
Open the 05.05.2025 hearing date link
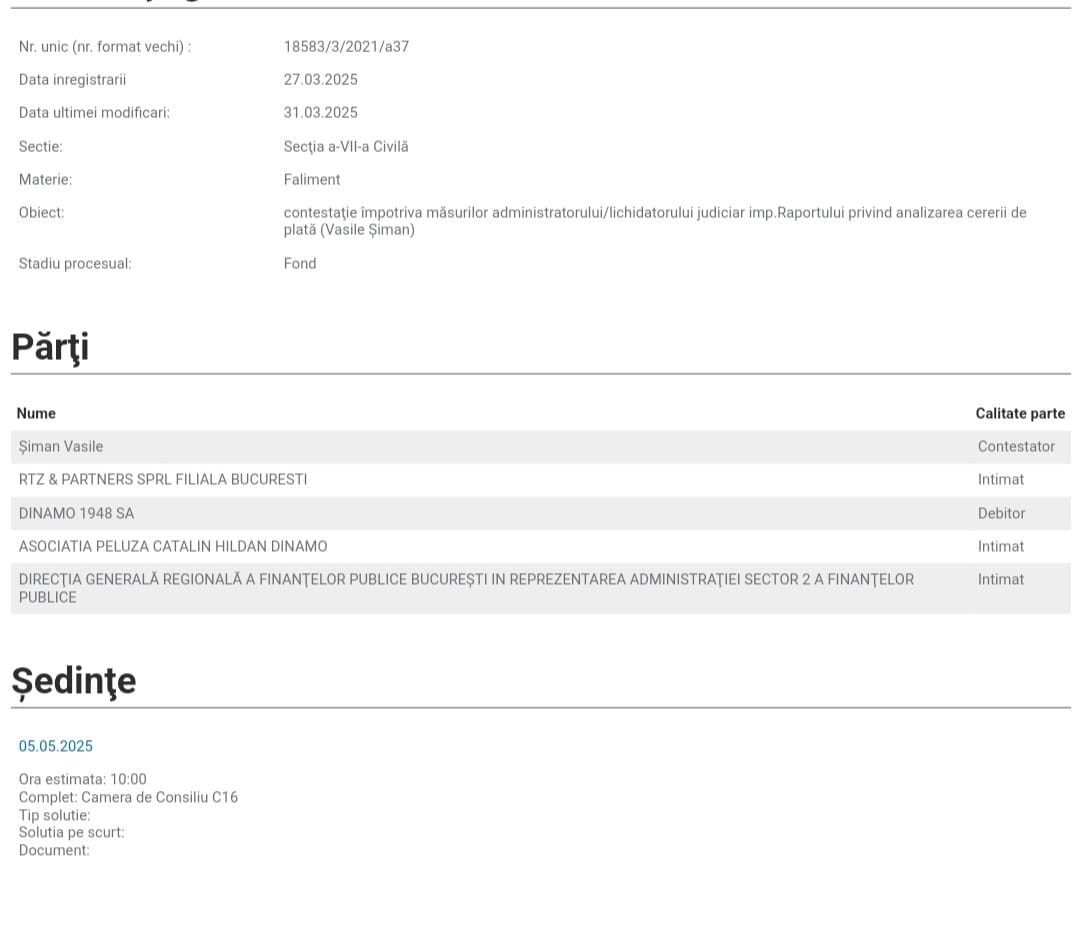pyautogui.click(x=56, y=746)
